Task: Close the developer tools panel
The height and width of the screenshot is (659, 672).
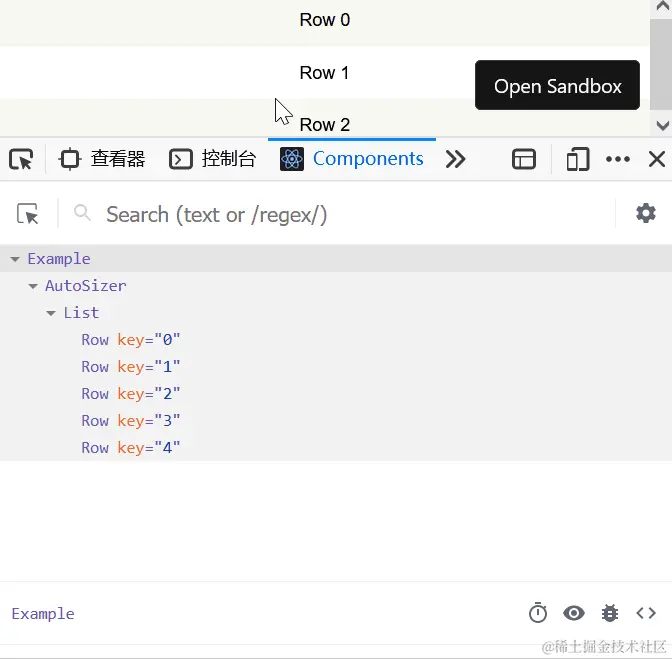Action: tap(657, 159)
